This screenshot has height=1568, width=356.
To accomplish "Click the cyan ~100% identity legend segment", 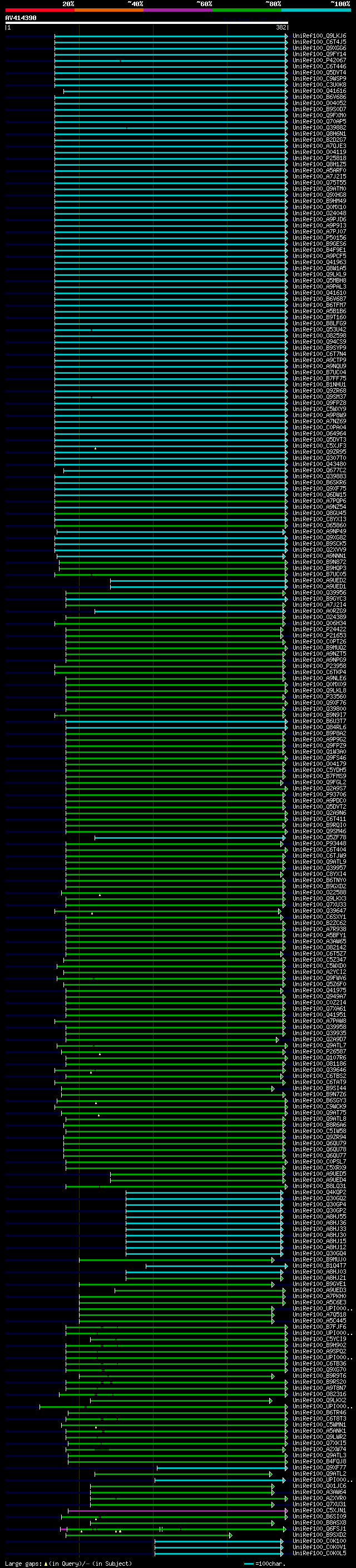I will [316, 10].
